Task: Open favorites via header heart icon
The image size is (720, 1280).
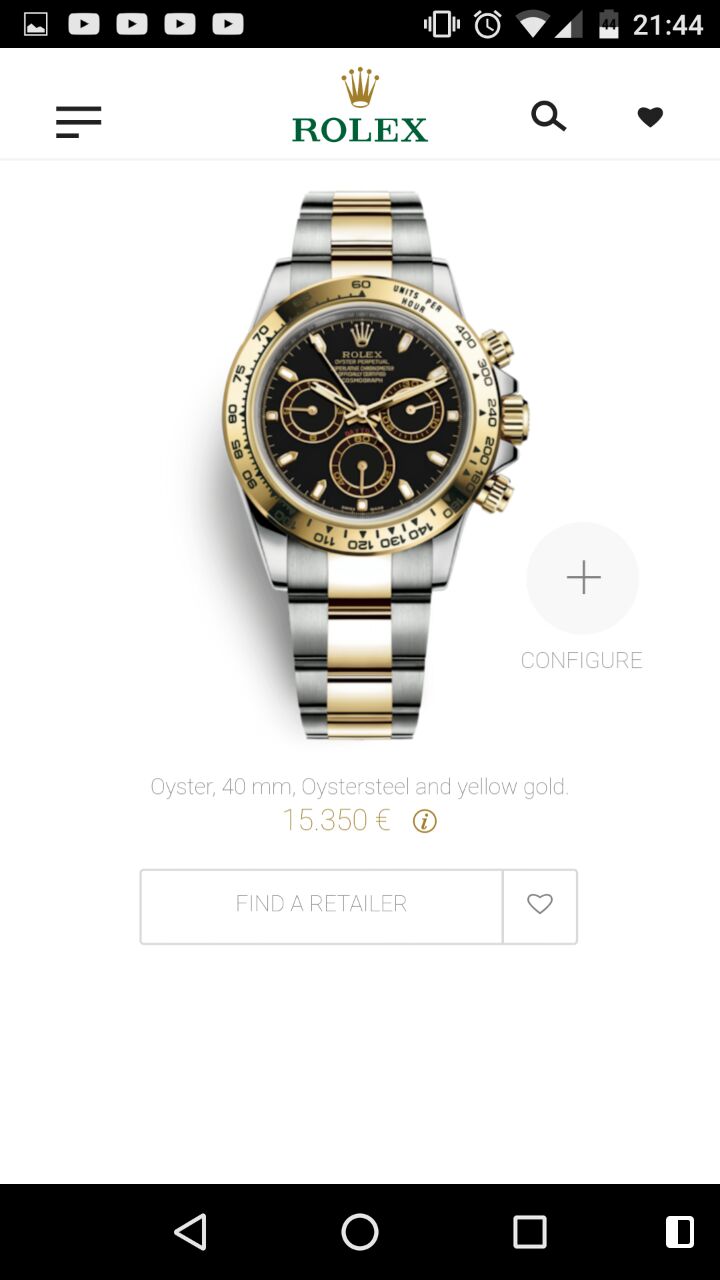Action: (650, 117)
